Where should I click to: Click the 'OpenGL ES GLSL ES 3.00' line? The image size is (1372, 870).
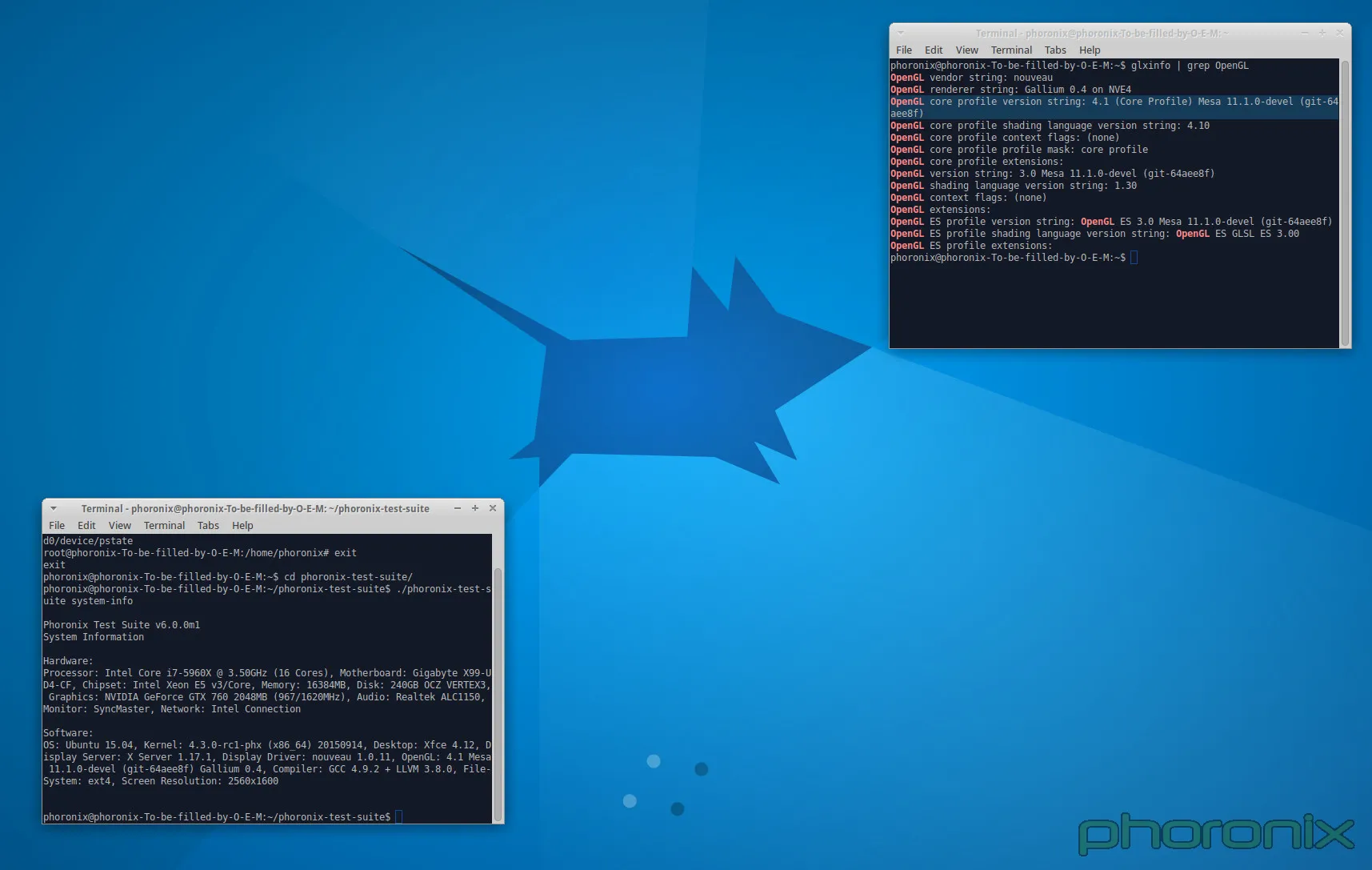(1095, 234)
